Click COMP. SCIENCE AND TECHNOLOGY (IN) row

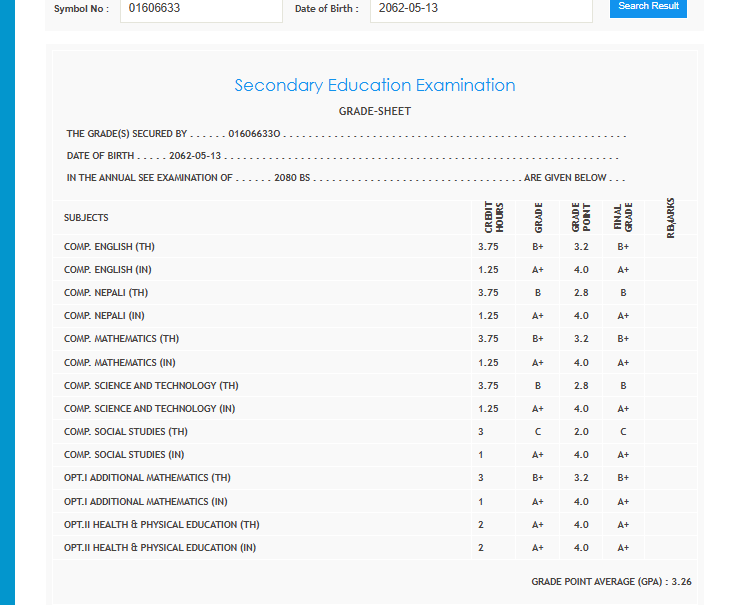(150, 409)
